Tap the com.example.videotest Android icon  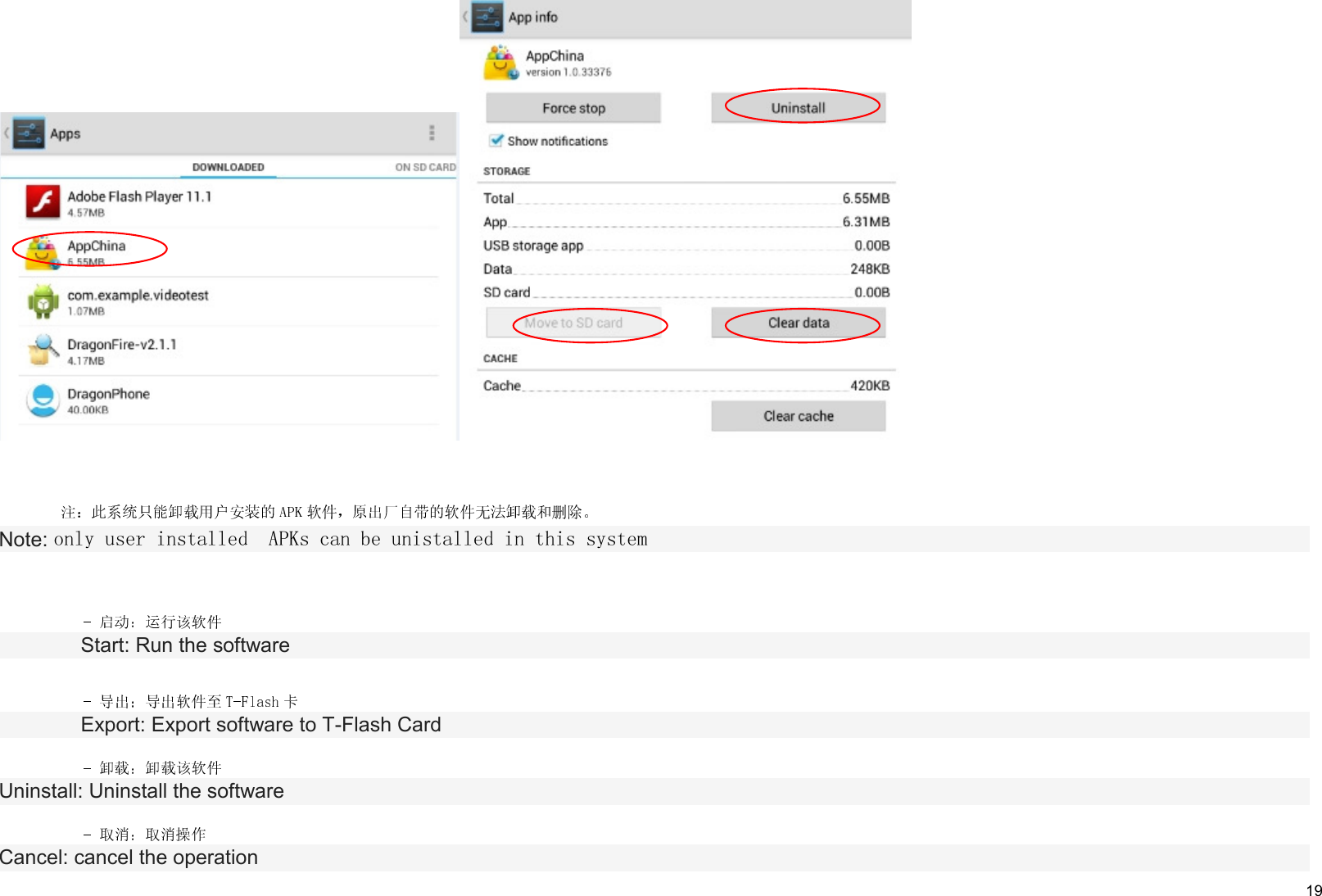coord(43,301)
